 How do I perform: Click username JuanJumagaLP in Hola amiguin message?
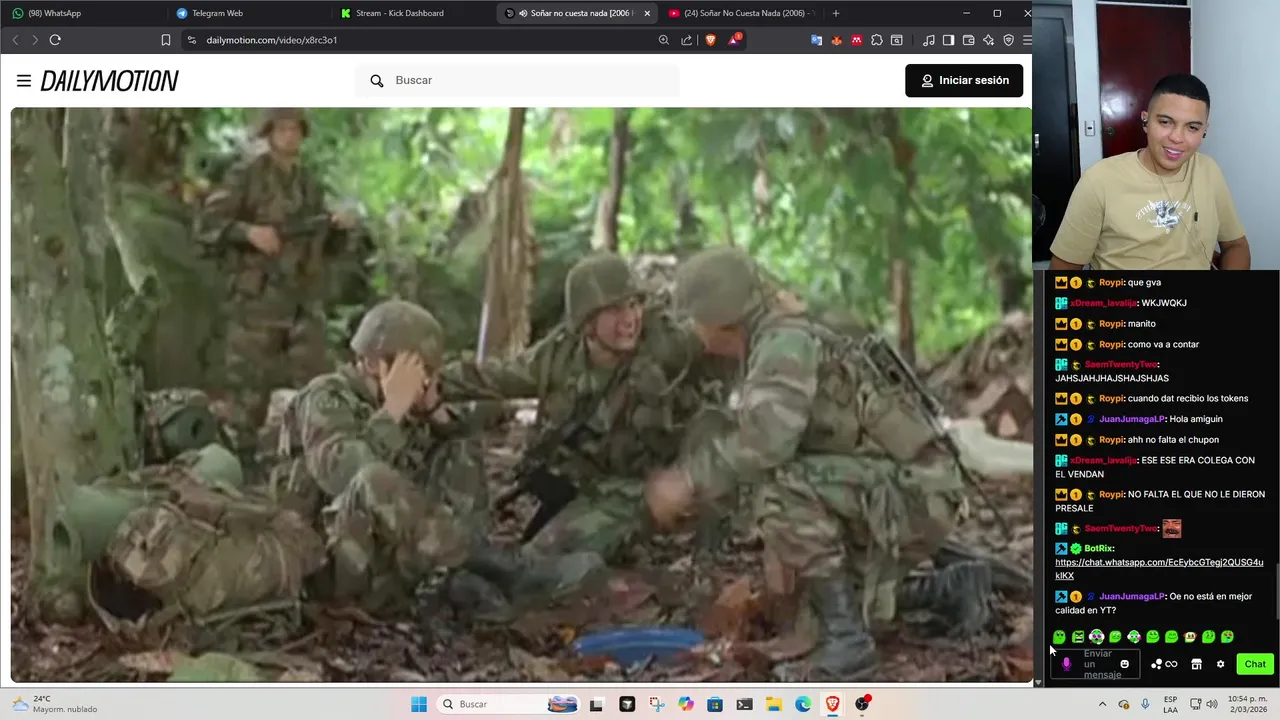tap(1132, 419)
